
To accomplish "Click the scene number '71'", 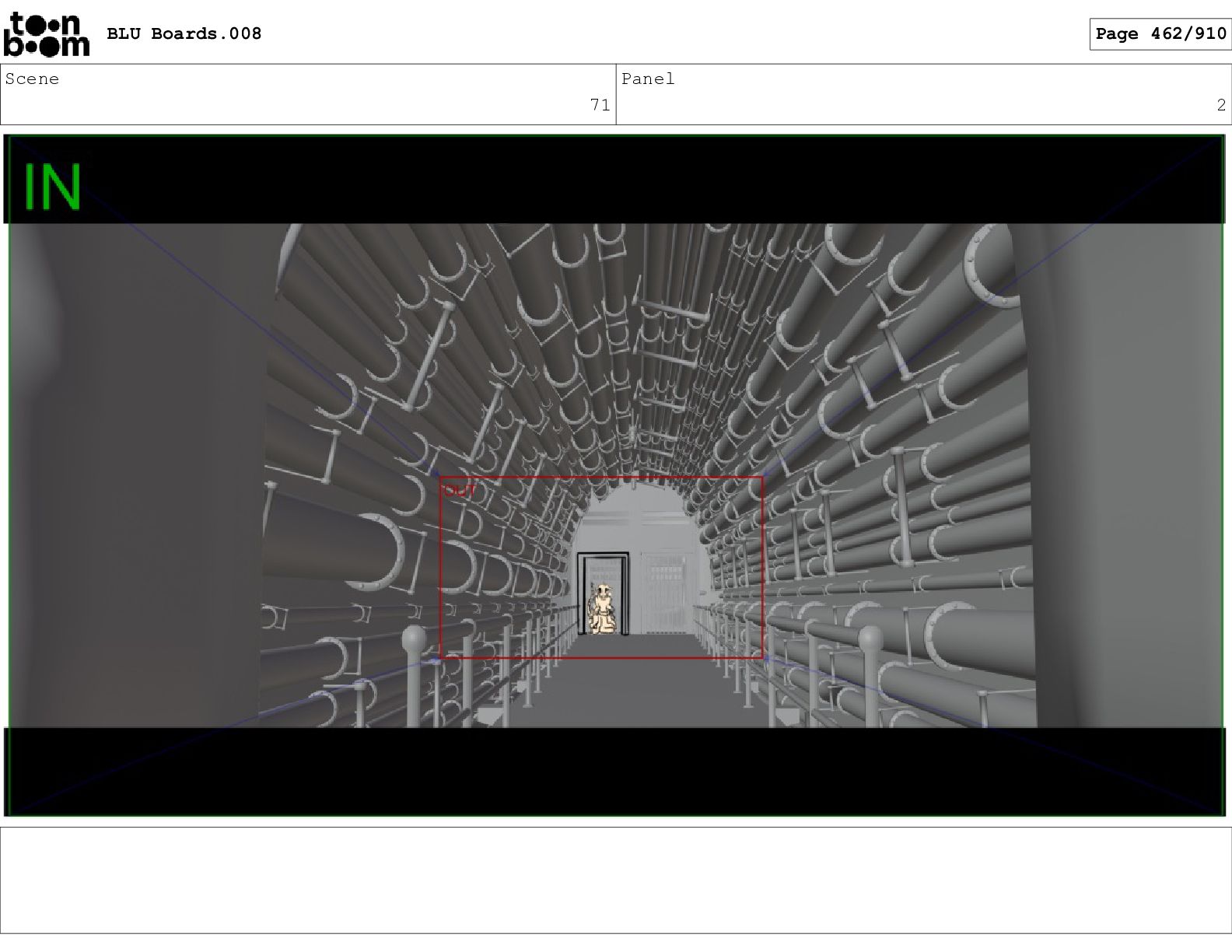I will [x=600, y=105].
